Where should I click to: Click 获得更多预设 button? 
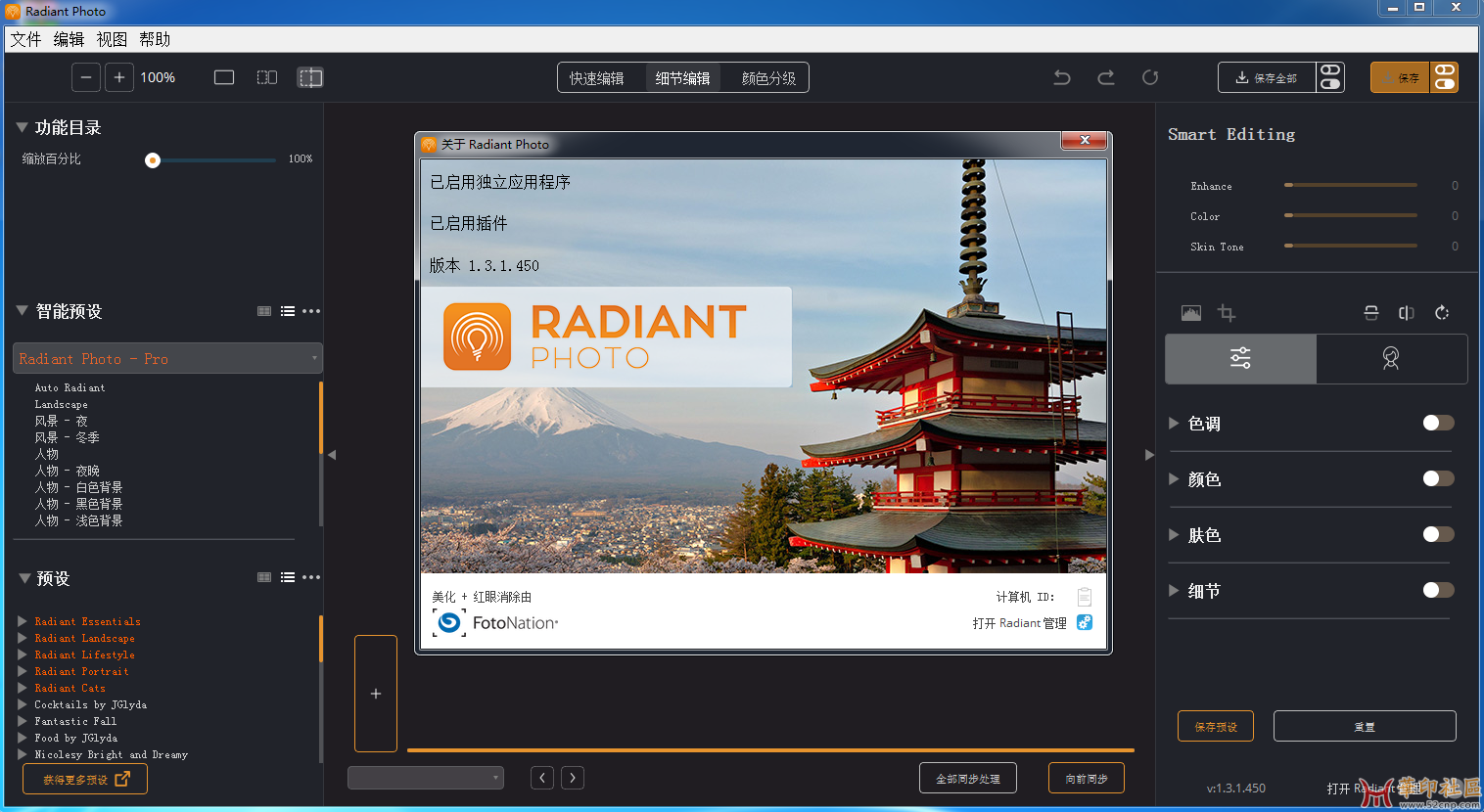(x=85, y=780)
